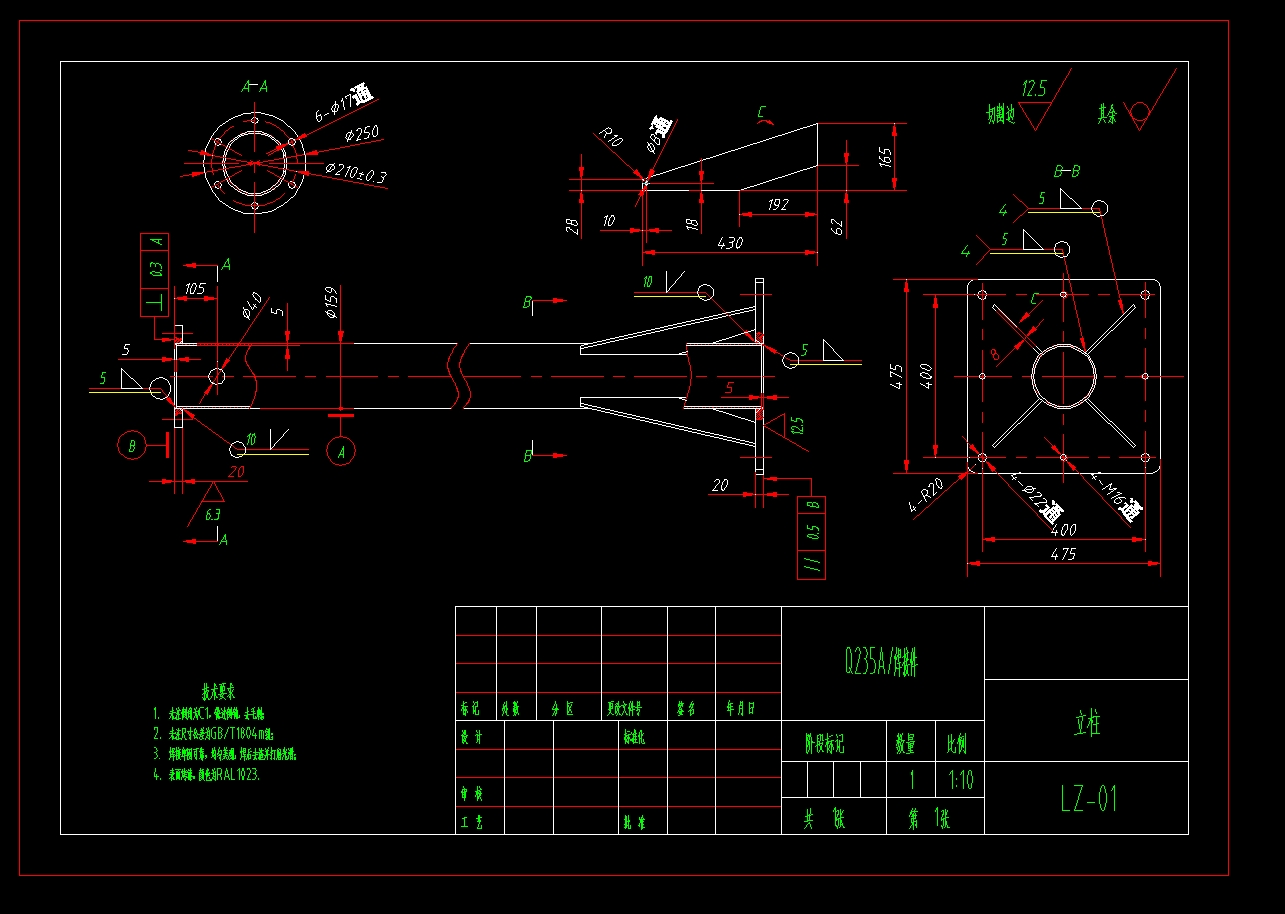Select the "标准化" label in title block

634,737
